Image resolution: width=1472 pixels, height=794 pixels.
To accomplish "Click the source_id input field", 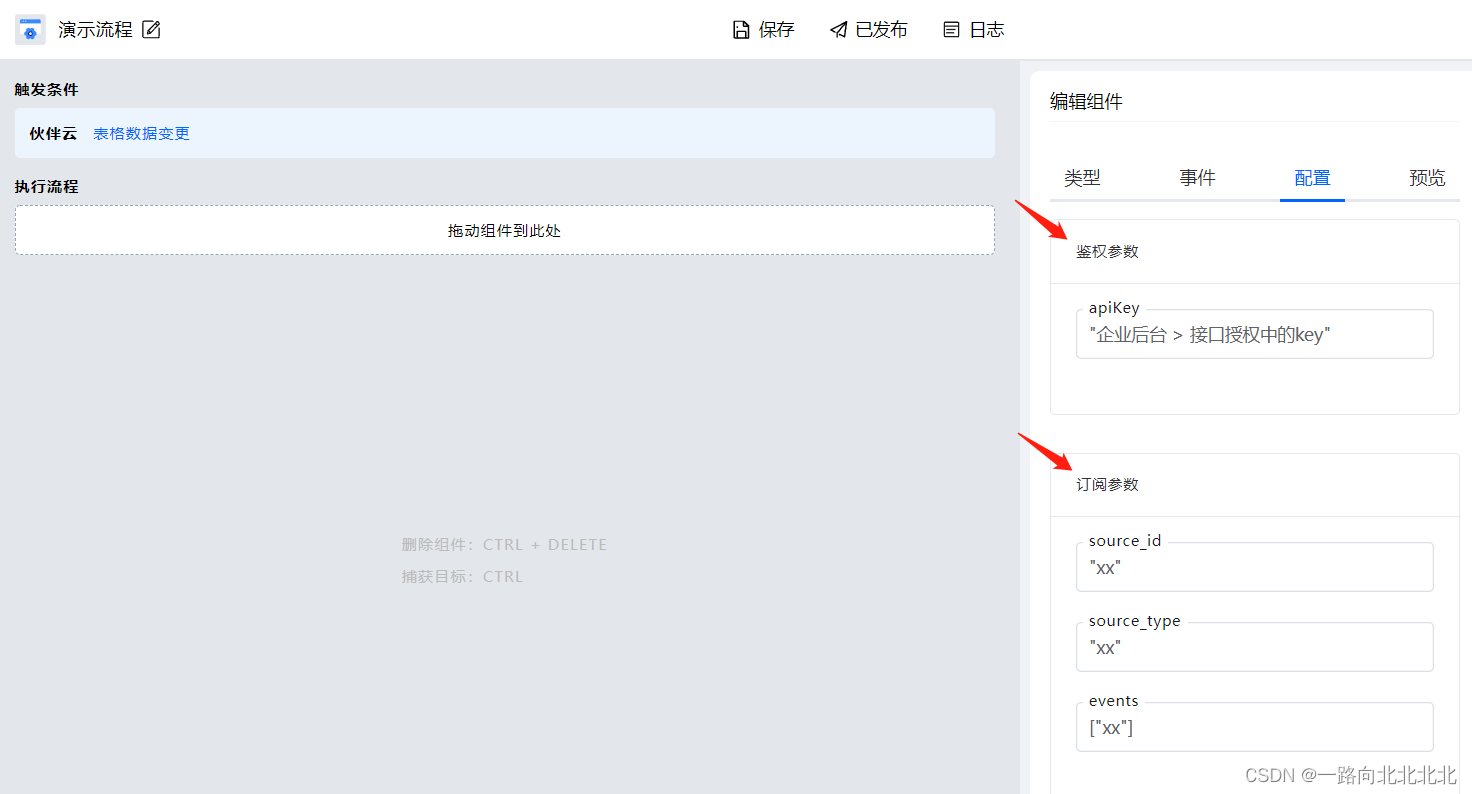I will (1254, 567).
